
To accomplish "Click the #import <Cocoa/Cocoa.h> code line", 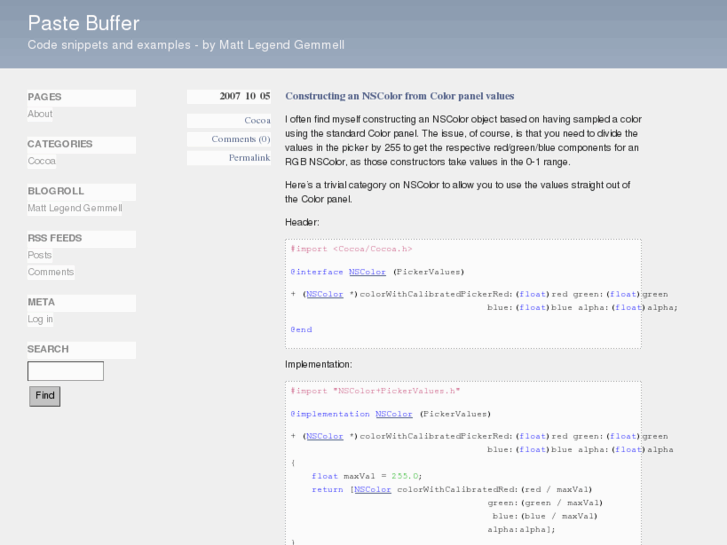I will pos(351,249).
